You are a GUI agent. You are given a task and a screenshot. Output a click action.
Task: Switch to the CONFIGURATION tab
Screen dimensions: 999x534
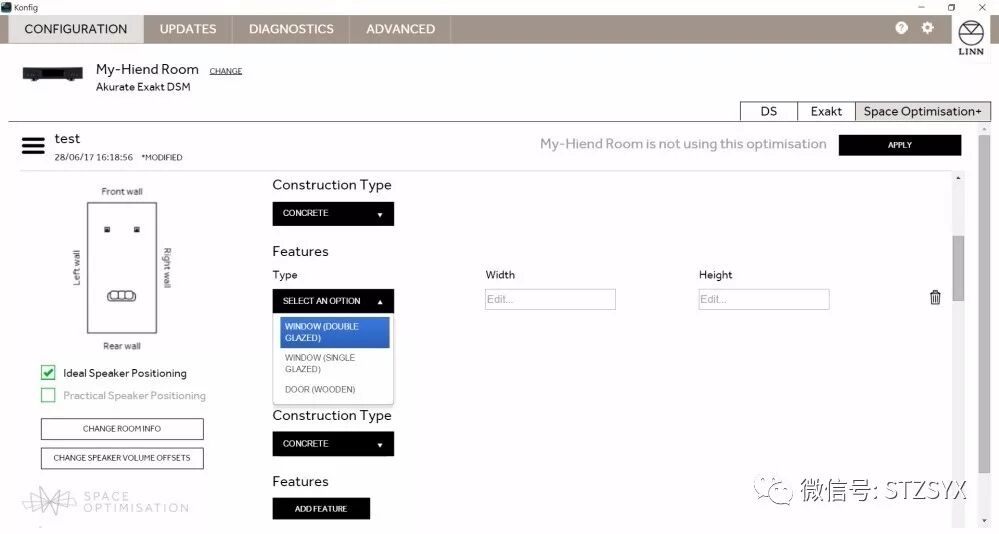pos(76,29)
